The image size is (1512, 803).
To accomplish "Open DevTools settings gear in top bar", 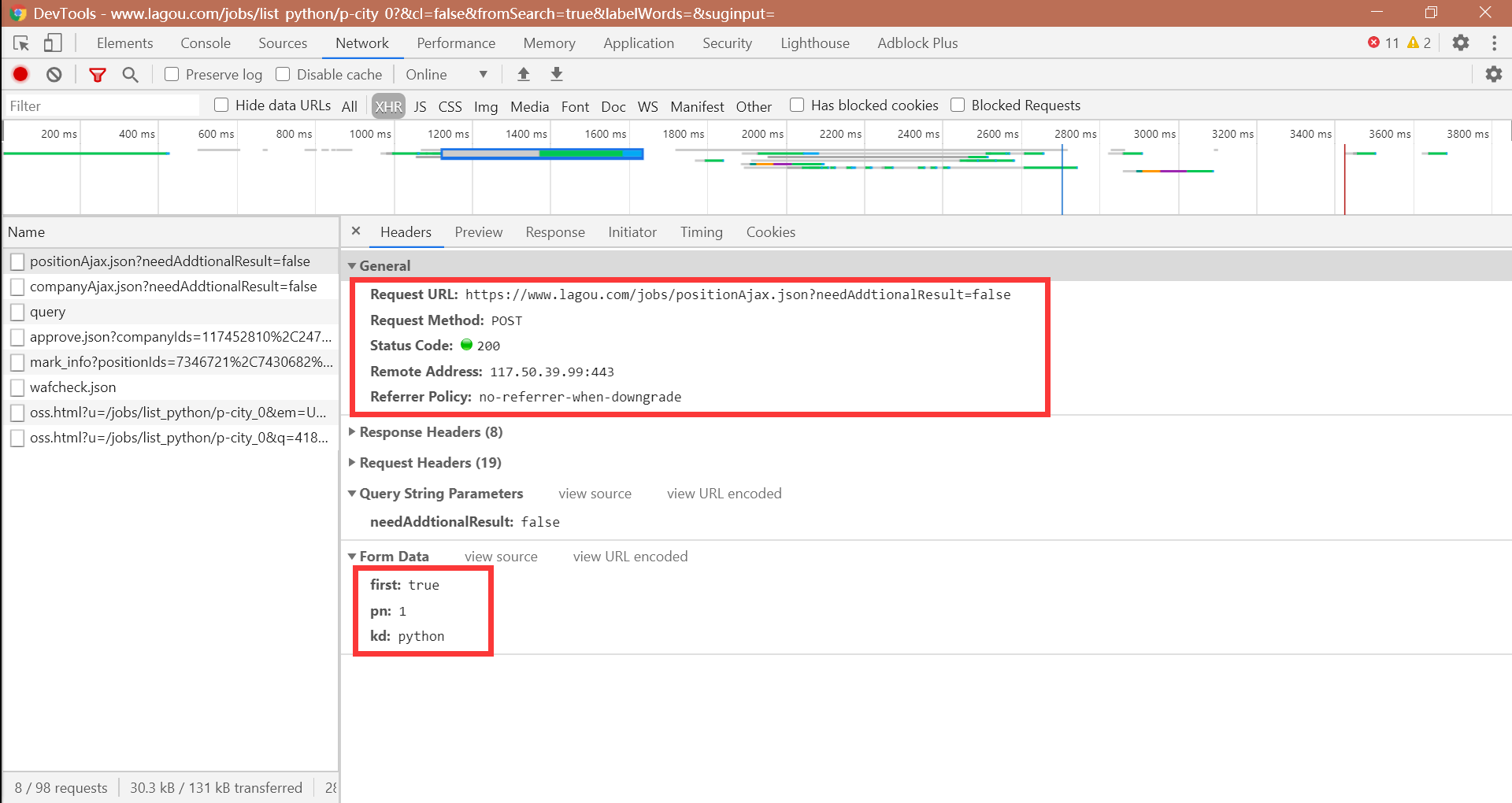I will coord(1461,43).
